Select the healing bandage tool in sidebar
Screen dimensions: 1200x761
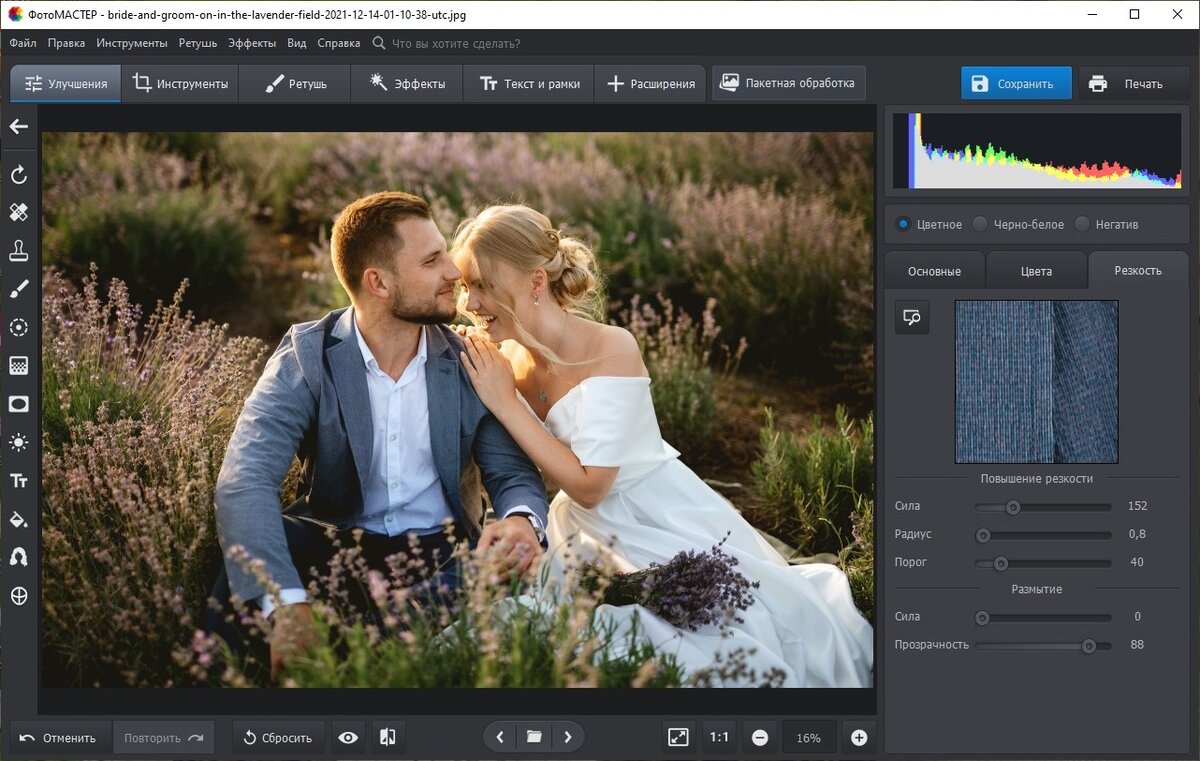point(19,212)
